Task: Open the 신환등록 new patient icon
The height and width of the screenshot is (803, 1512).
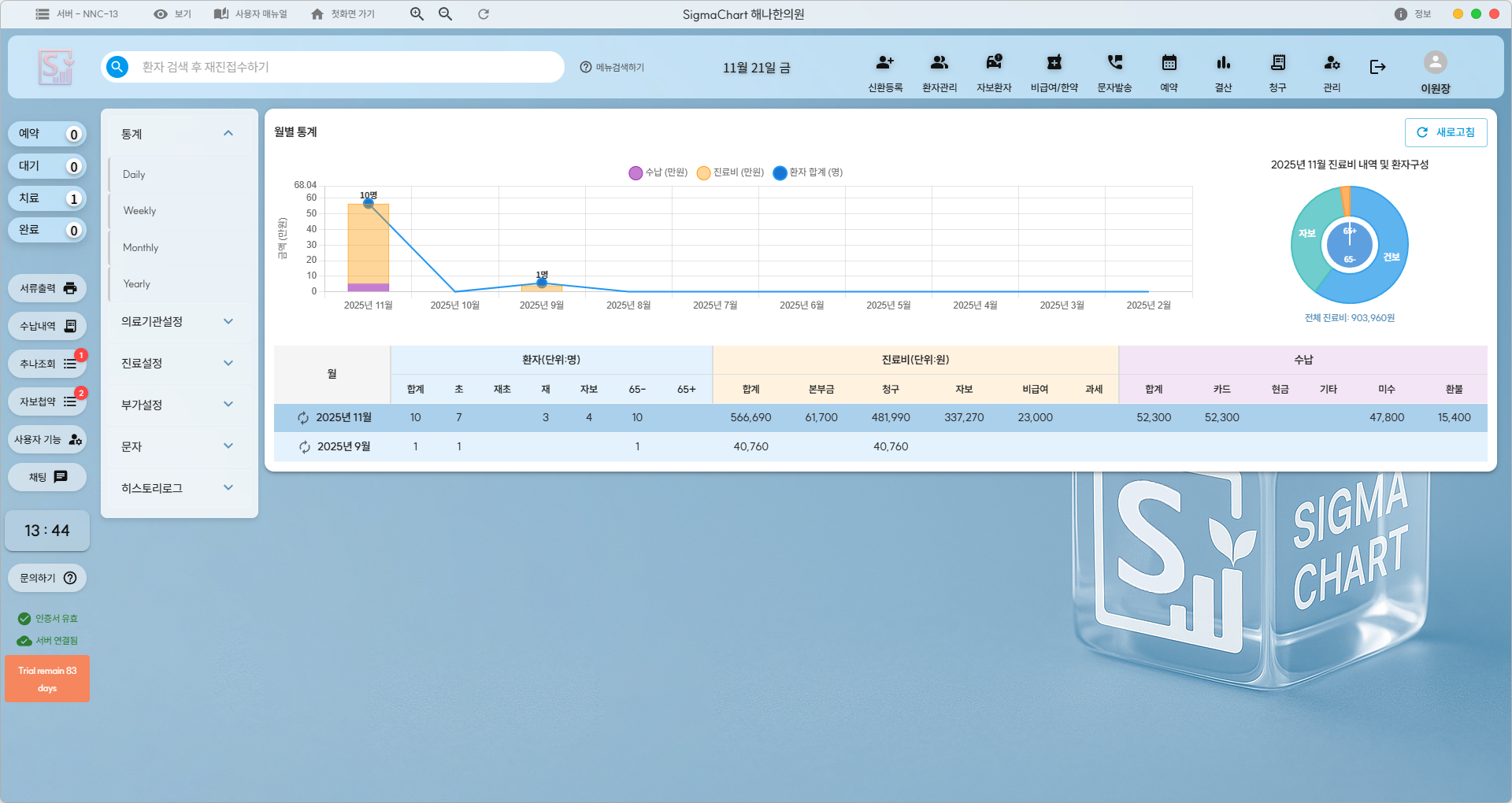Action: coord(884,64)
